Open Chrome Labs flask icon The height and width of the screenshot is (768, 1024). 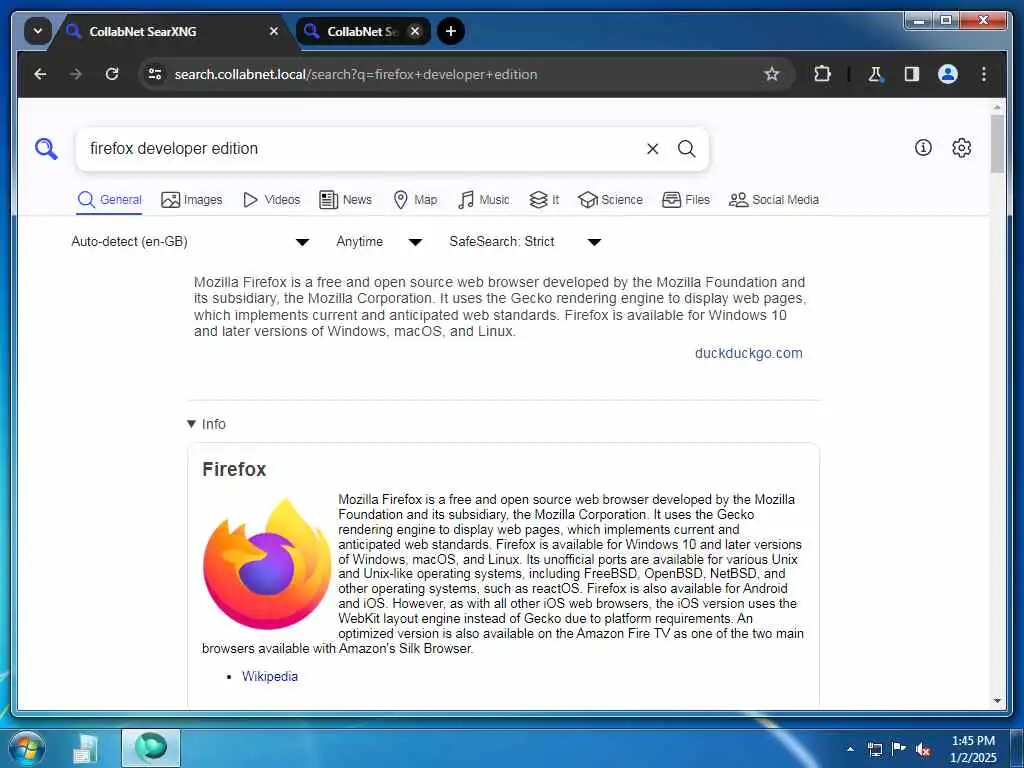click(x=875, y=74)
